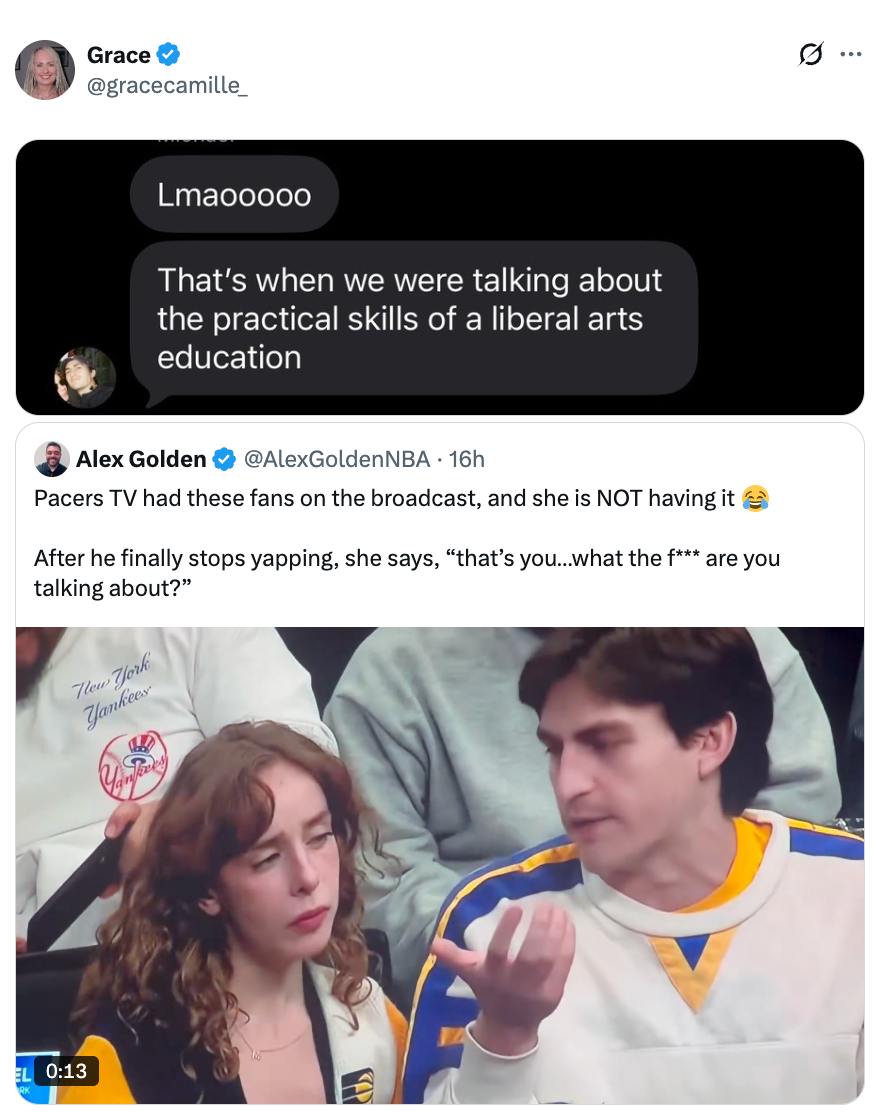Click the "After he finally stops yapping" paragraph
The width and height of the screenshot is (884, 1120).
tap(406, 573)
